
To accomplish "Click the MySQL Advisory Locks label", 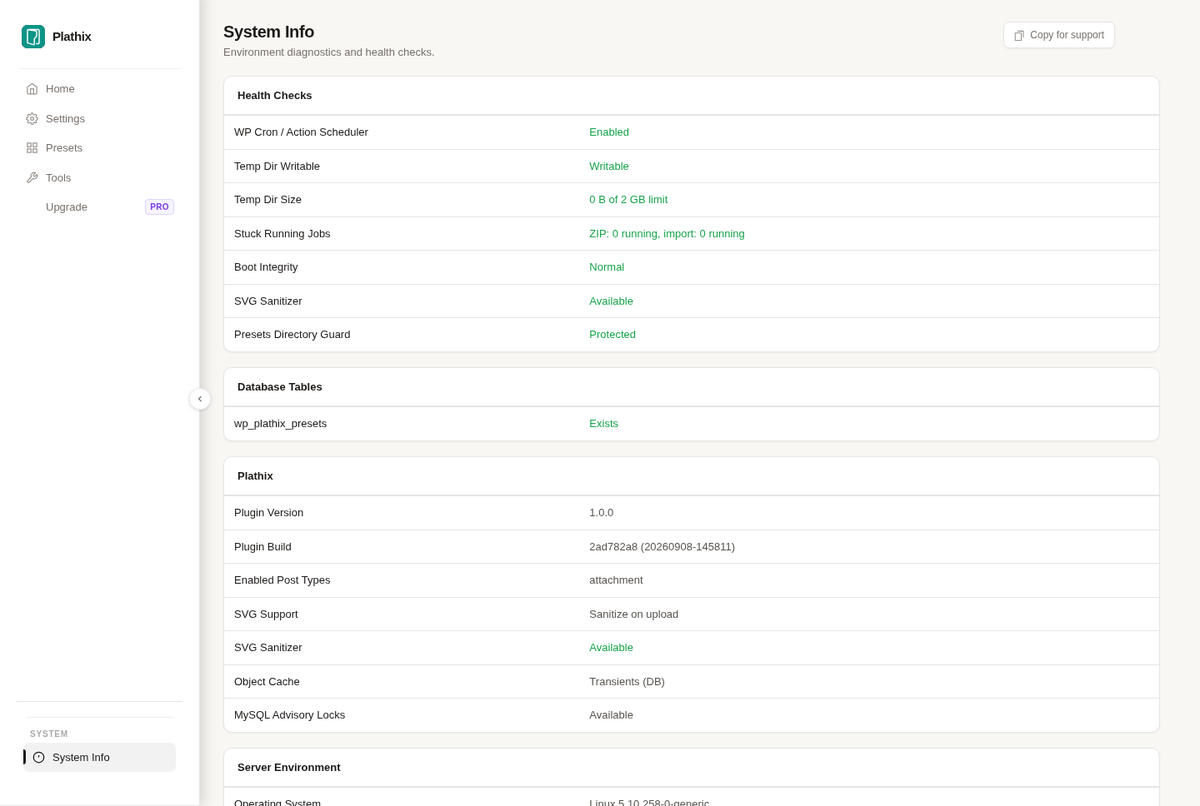I will 290,715.
